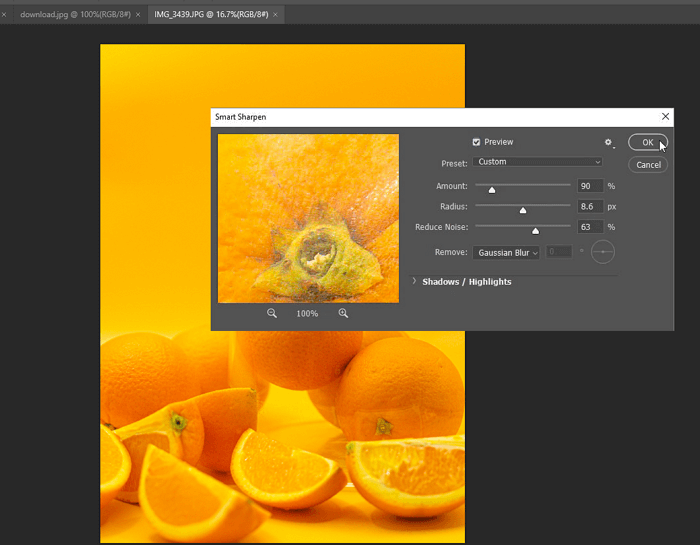The width and height of the screenshot is (700, 545).
Task: Click the orange preview thumbnail
Action: click(x=308, y=218)
